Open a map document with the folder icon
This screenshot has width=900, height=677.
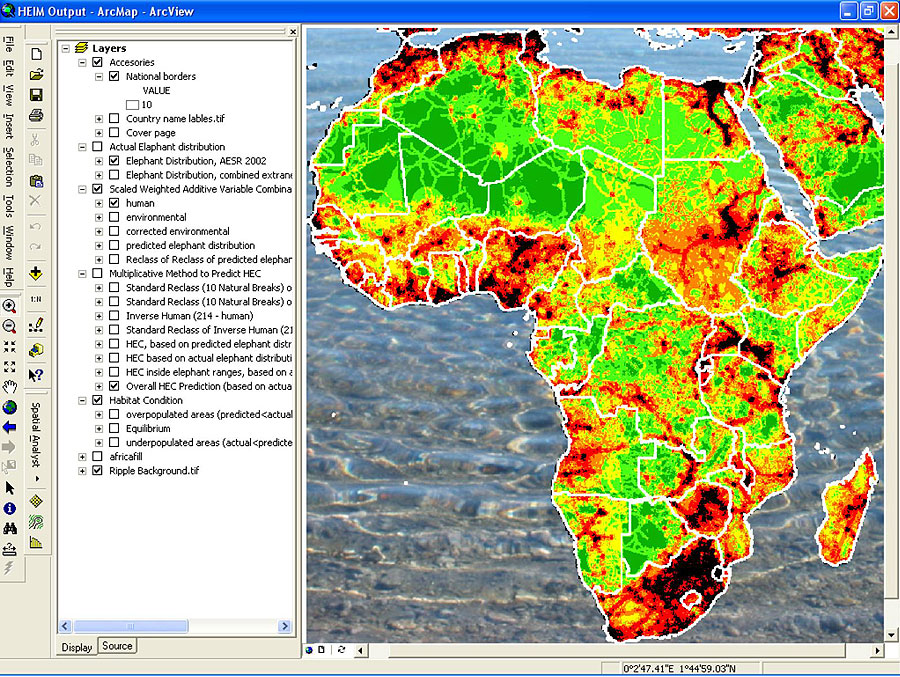point(36,75)
